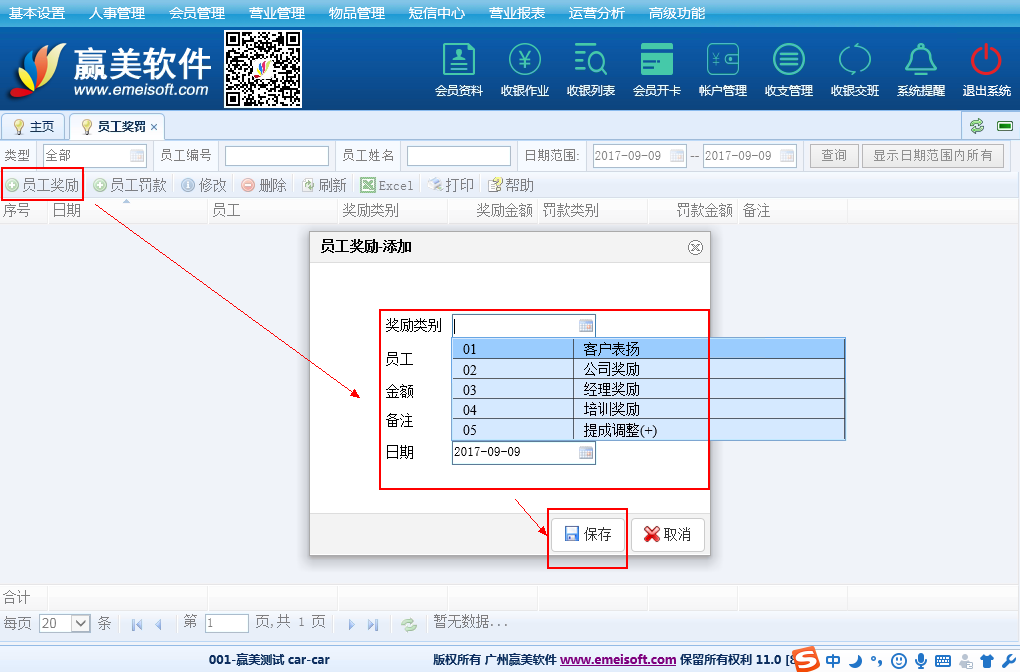Click the 员工罚款 toolbar button
Image resolution: width=1020 pixels, height=672 pixels.
click(x=129, y=185)
